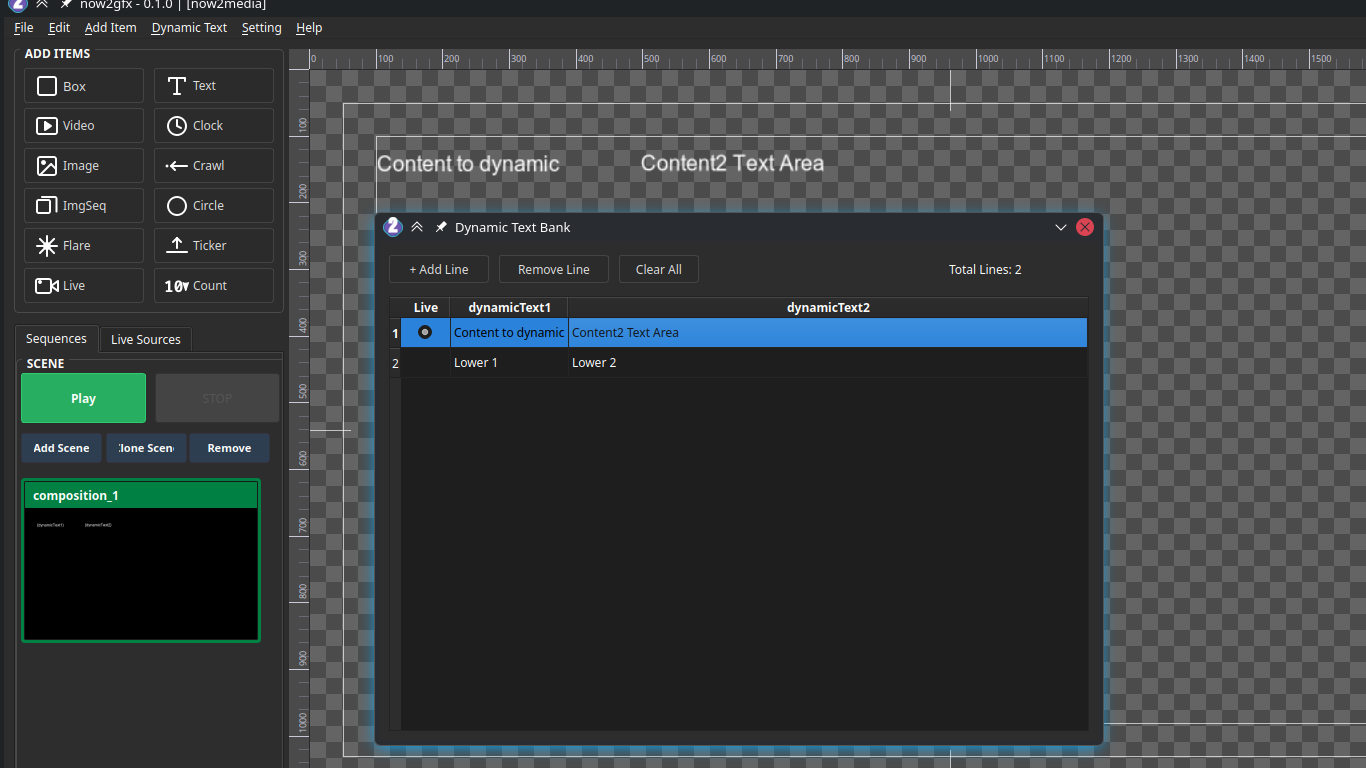Click the Add Scene button
This screenshot has height=768, width=1366.
click(x=62, y=448)
